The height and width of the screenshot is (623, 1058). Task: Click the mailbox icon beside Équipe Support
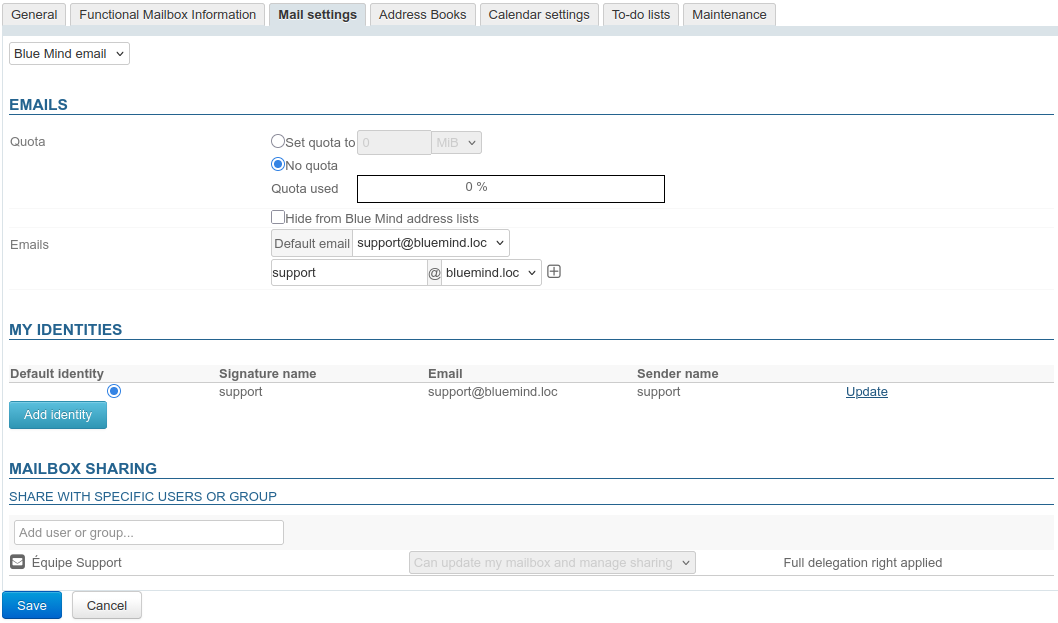[17, 562]
